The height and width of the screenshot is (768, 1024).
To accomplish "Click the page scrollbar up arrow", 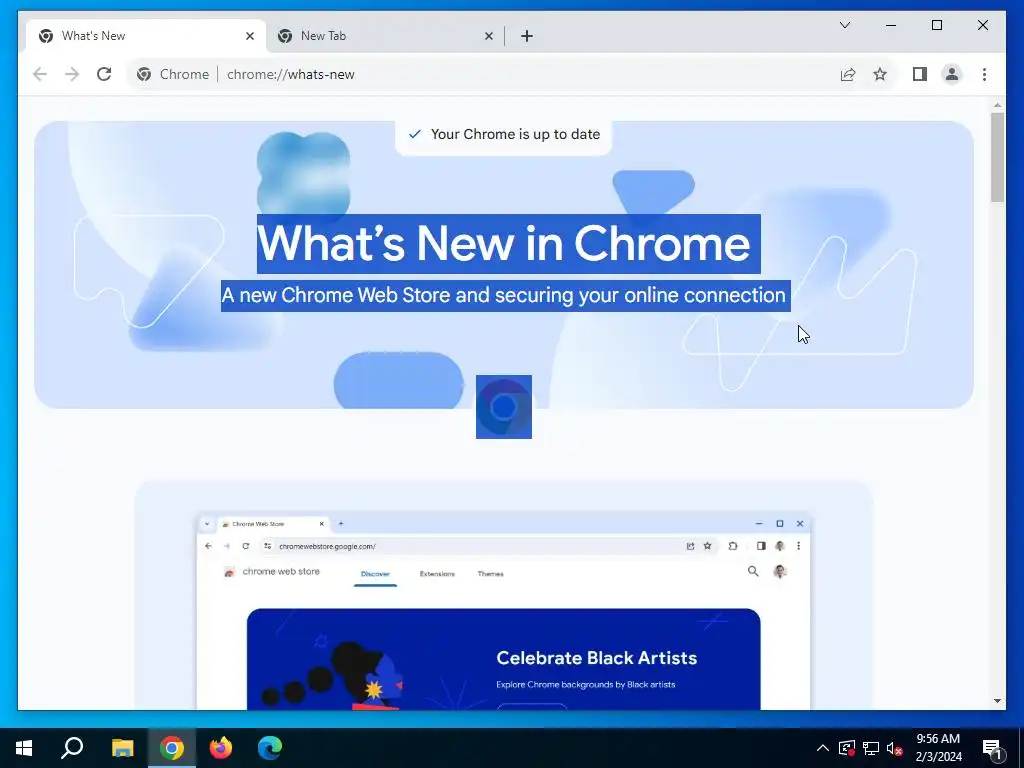I will pyautogui.click(x=997, y=105).
